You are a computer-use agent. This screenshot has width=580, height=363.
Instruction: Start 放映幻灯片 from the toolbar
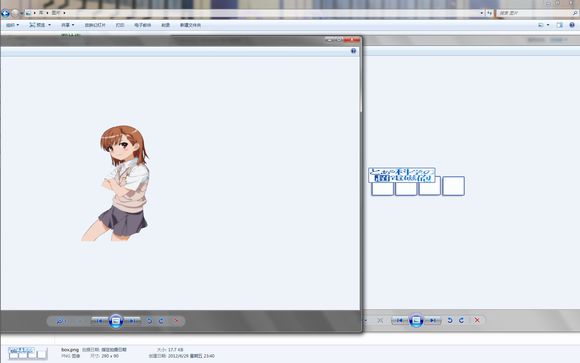(x=95, y=25)
